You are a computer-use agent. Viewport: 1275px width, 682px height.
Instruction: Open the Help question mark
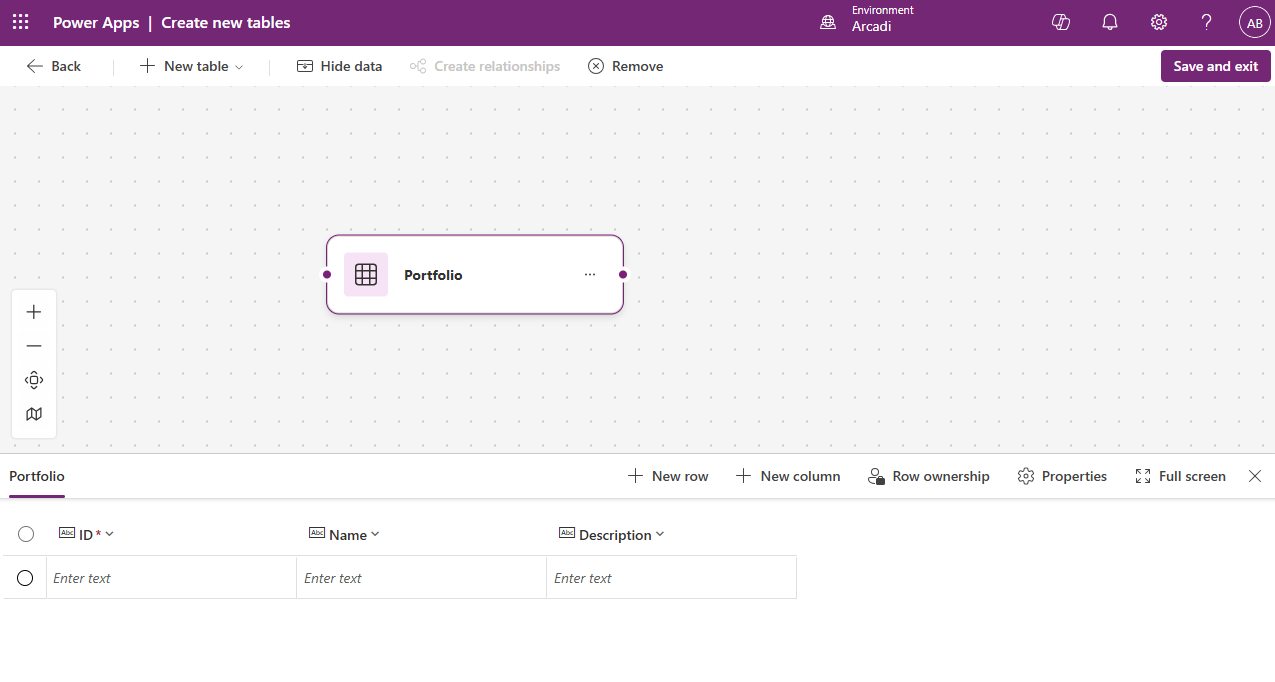(x=1207, y=22)
